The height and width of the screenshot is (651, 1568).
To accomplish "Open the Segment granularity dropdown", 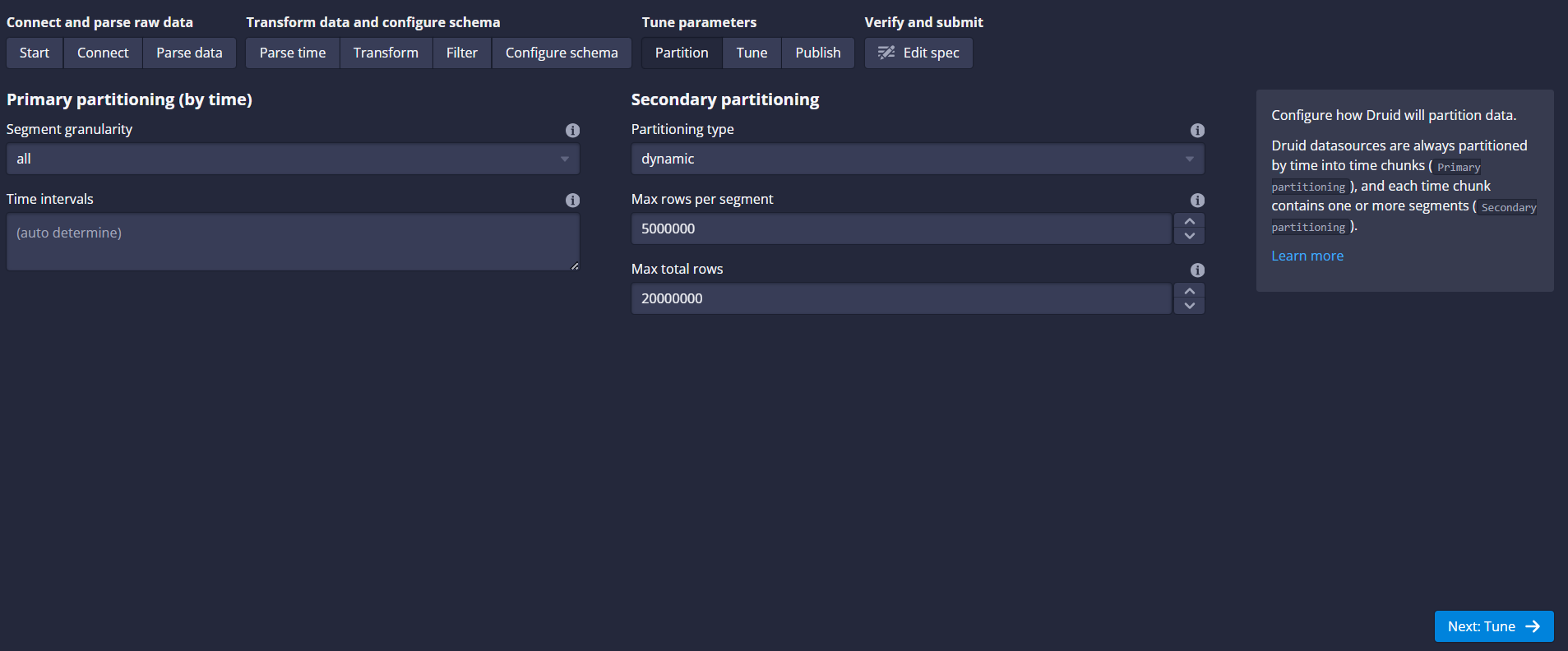I will 293,159.
